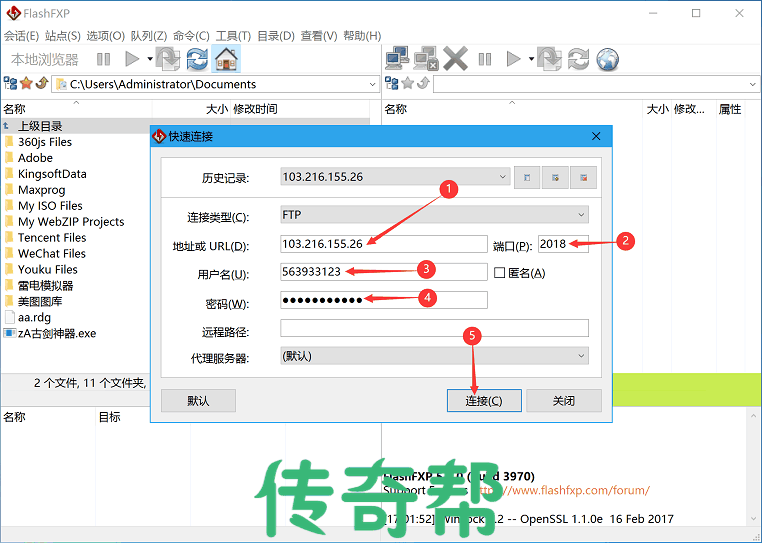This screenshot has height=543, width=762.
Task: Open the 工具(T) menu
Action: tap(233, 36)
